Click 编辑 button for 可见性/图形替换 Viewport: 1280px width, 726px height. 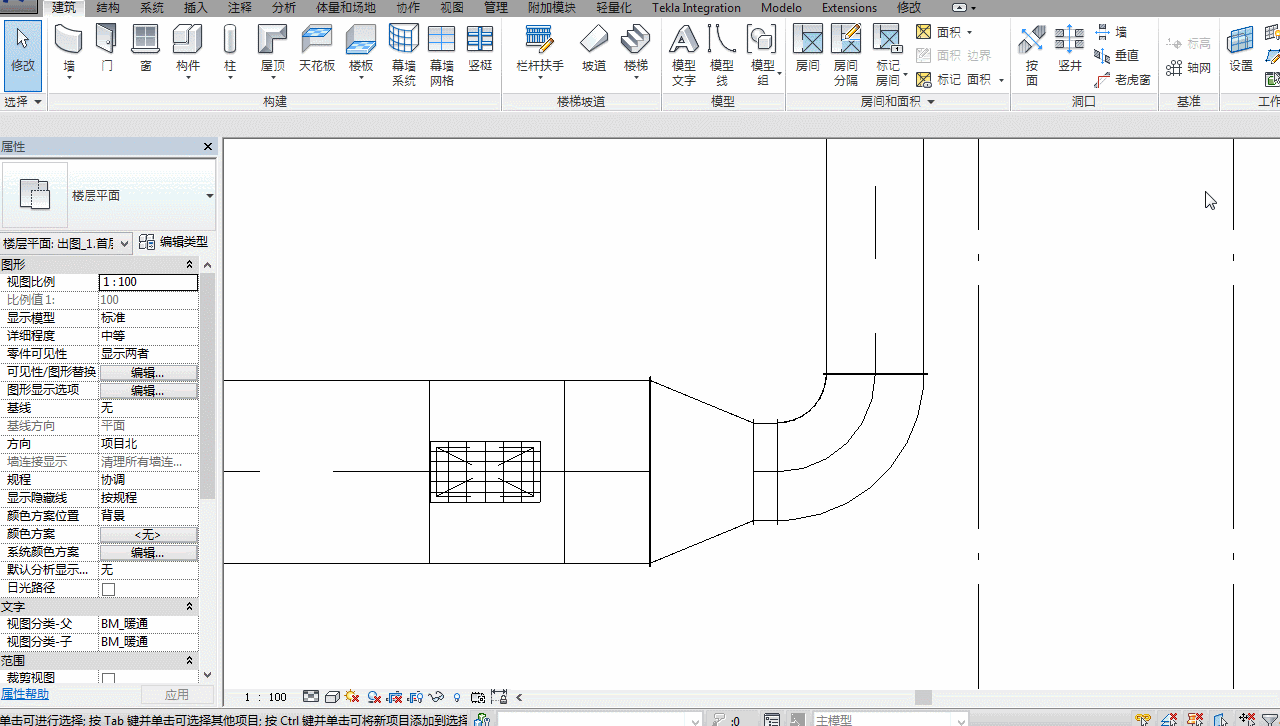coord(148,372)
